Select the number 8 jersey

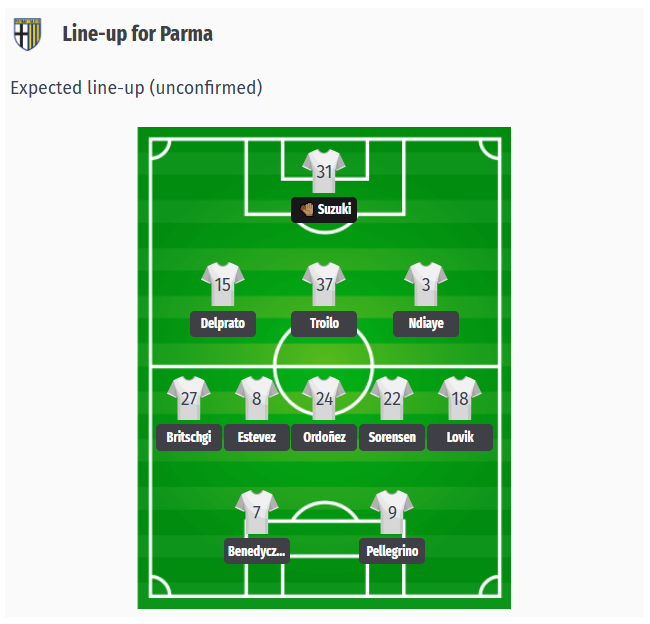[x=257, y=398]
